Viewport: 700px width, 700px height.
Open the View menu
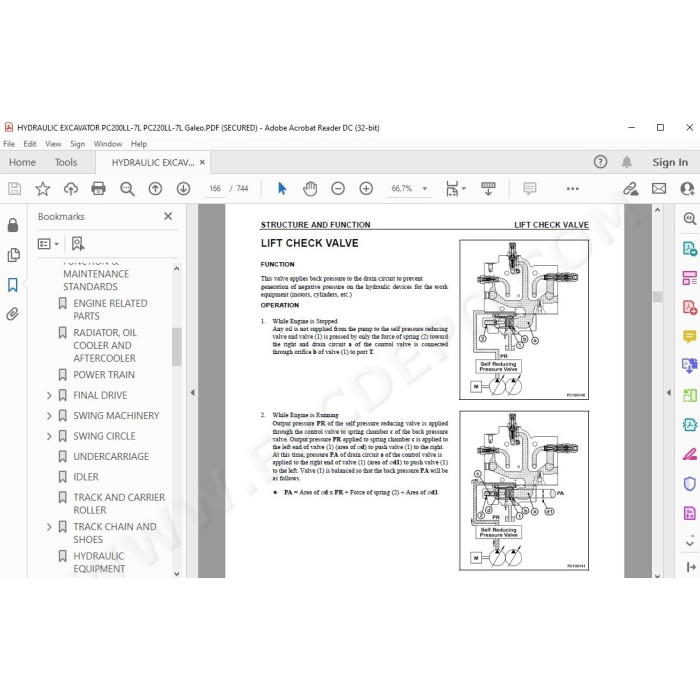tap(53, 144)
